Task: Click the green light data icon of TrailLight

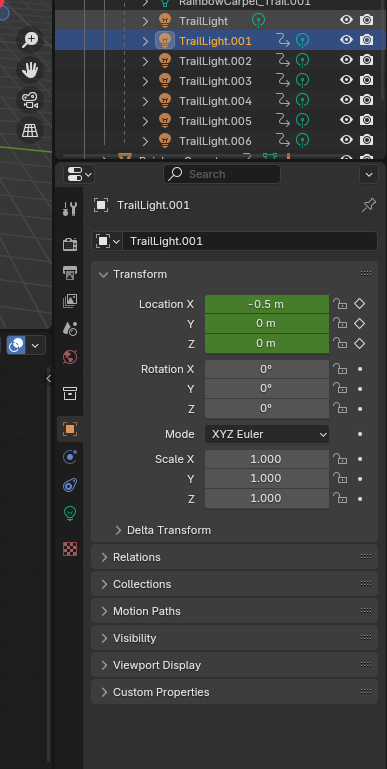Action: pyautogui.click(x=258, y=21)
